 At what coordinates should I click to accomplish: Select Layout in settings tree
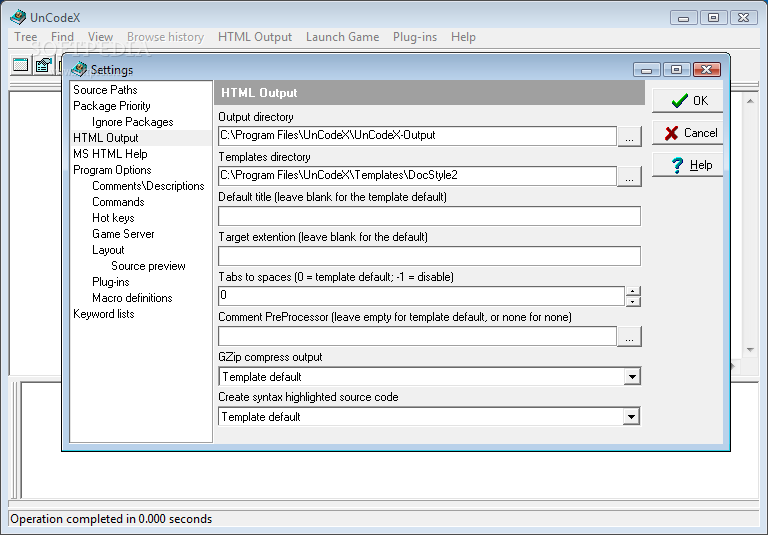[x=108, y=250]
